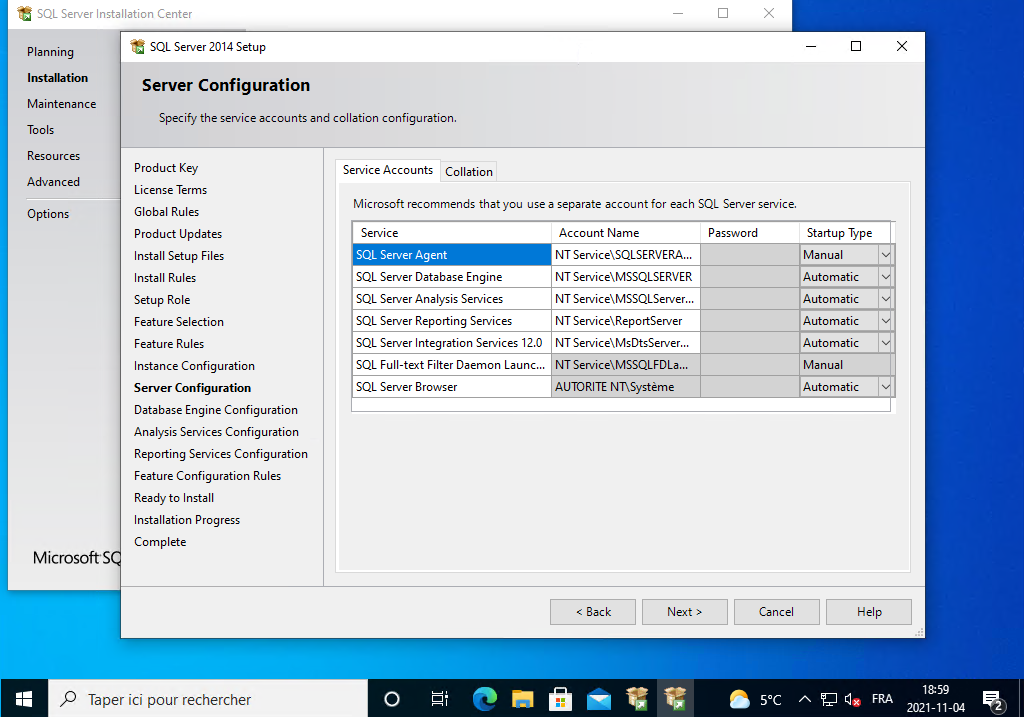Launch Microsoft Store from the taskbar
Viewport: 1024px width, 717px height.
[560, 699]
